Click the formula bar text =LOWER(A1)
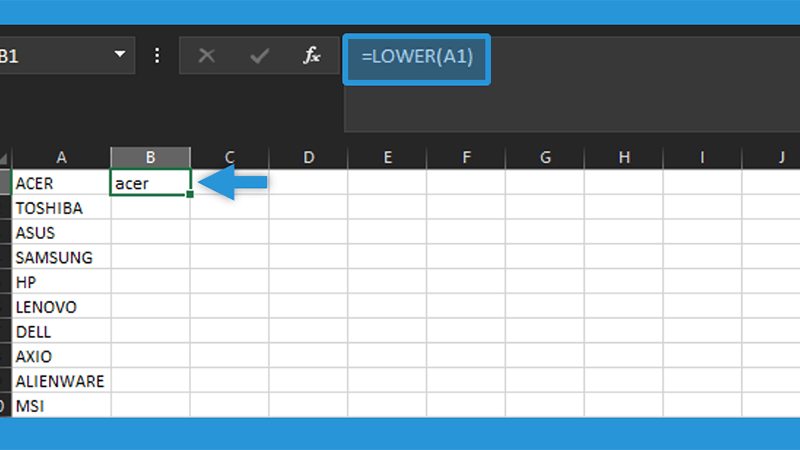Image resolution: width=800 pixels, height=450 pixels. pos(417,57)
